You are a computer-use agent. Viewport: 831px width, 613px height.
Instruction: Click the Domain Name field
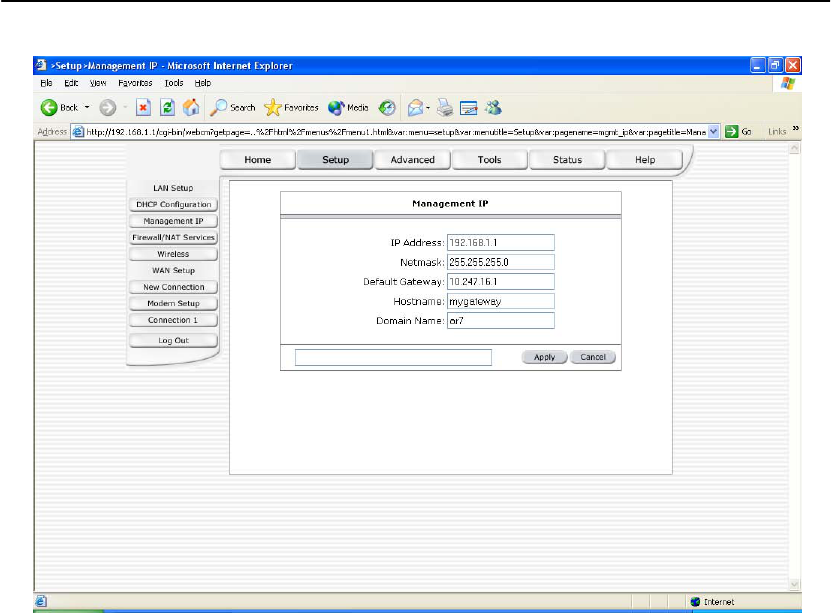[501, 321]
